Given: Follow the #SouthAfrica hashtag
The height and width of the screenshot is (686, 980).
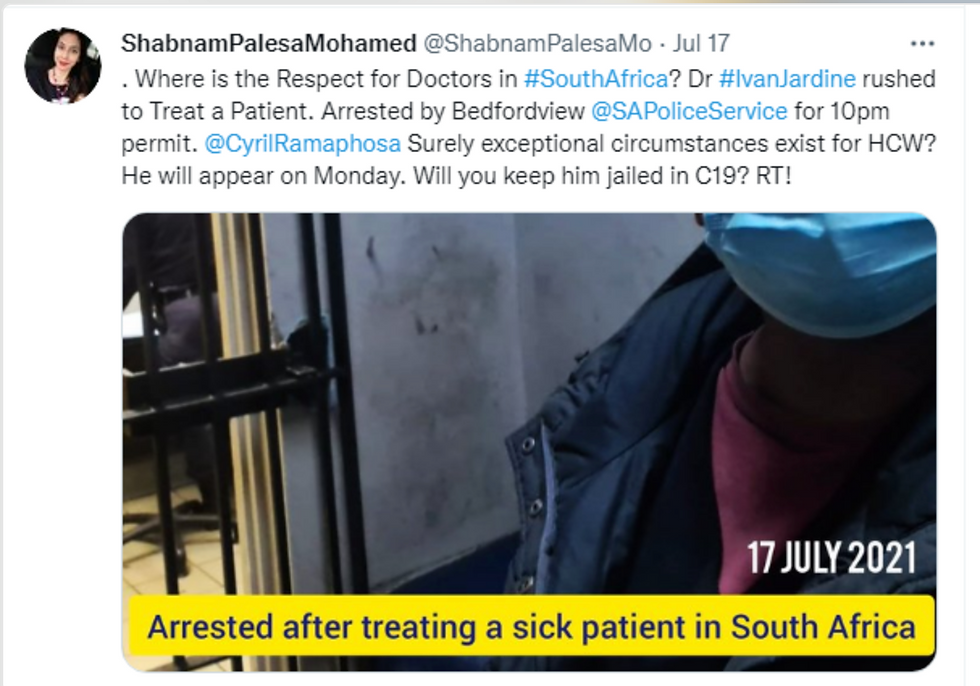Looking at the screenshot, I should click(596, 79).
